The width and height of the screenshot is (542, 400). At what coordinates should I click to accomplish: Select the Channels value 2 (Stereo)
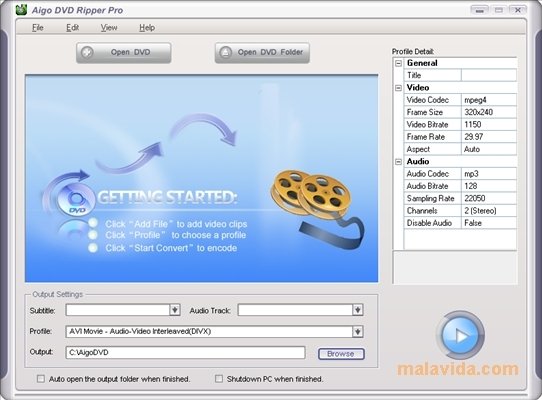tap(489, 211)
